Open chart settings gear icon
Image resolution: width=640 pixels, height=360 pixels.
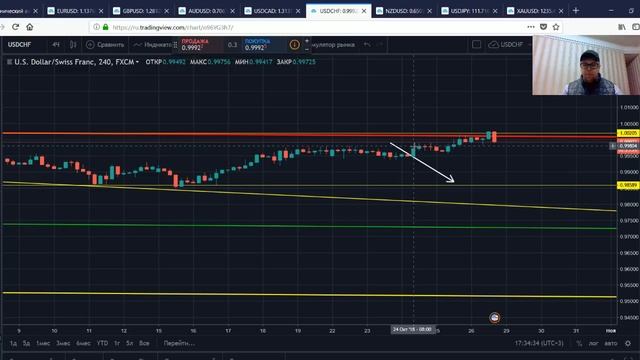coord(629,344)
